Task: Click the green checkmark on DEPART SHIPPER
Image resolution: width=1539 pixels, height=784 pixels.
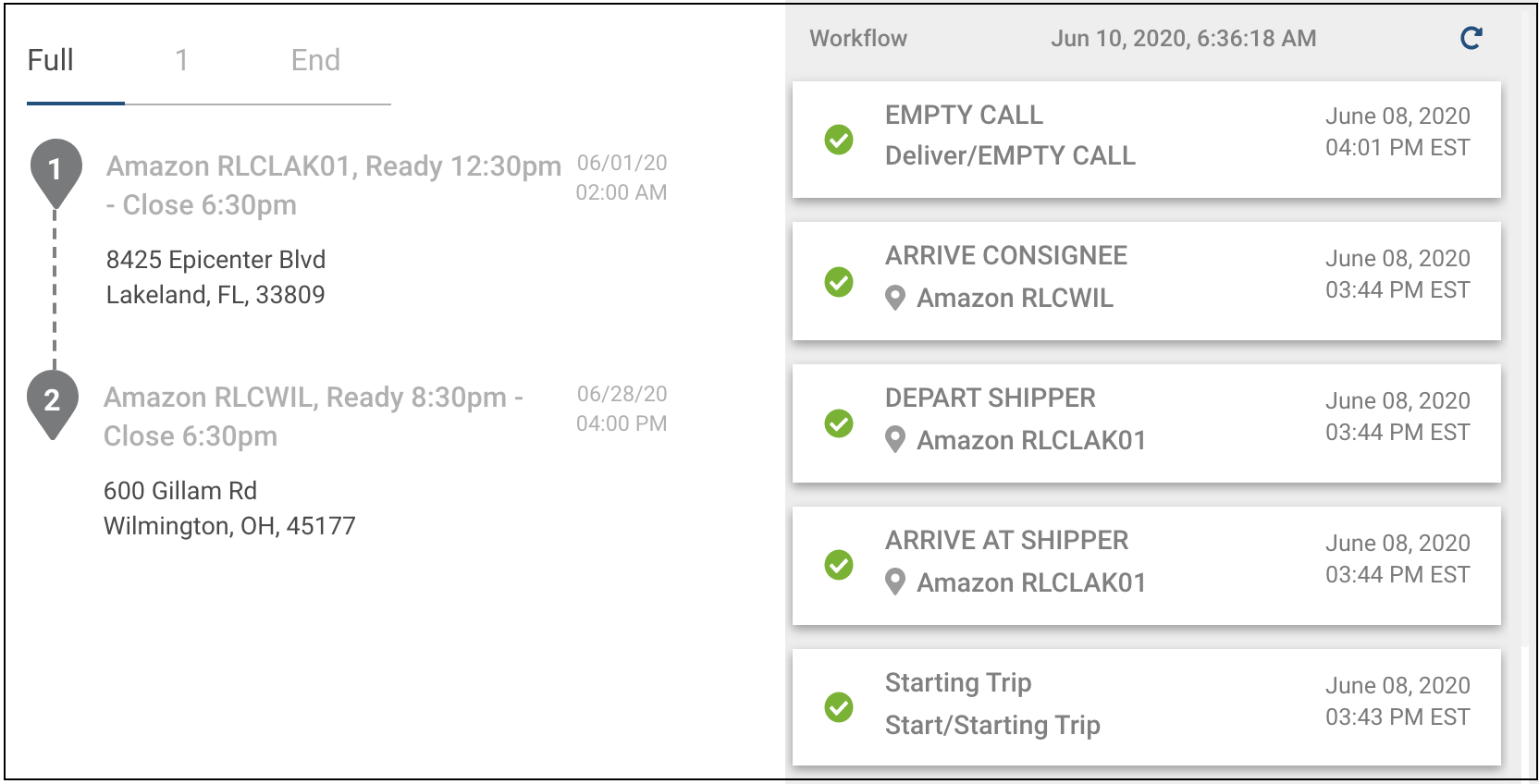Action: point(838,423)
